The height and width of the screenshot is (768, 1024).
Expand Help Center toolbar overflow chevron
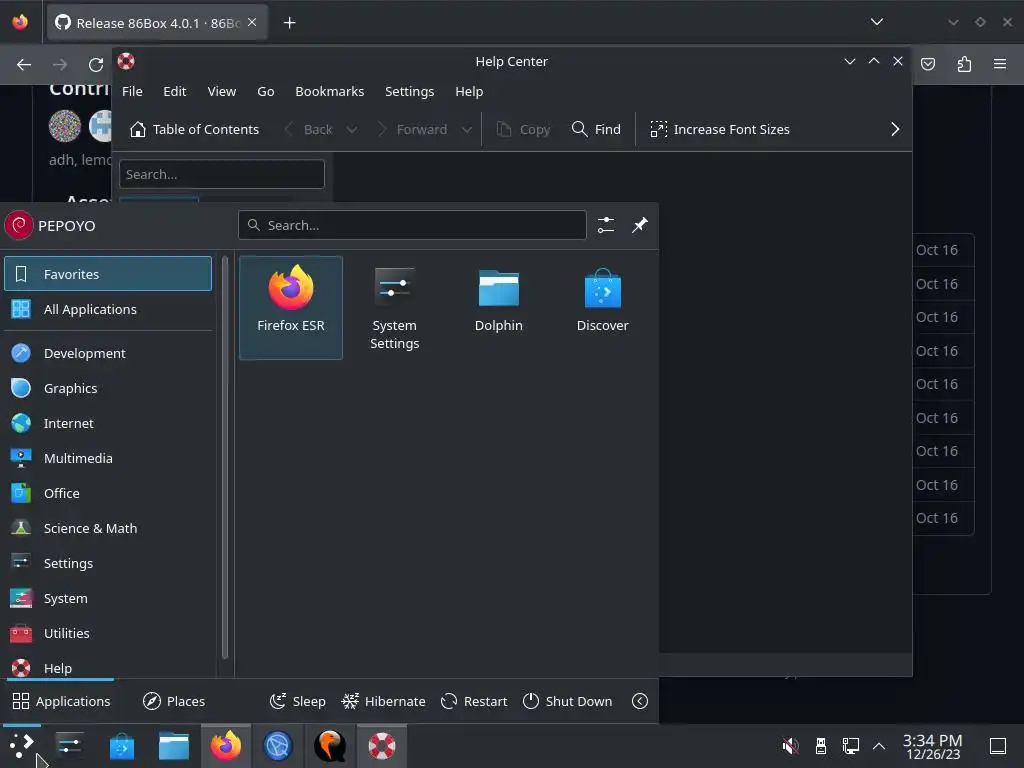895,129
